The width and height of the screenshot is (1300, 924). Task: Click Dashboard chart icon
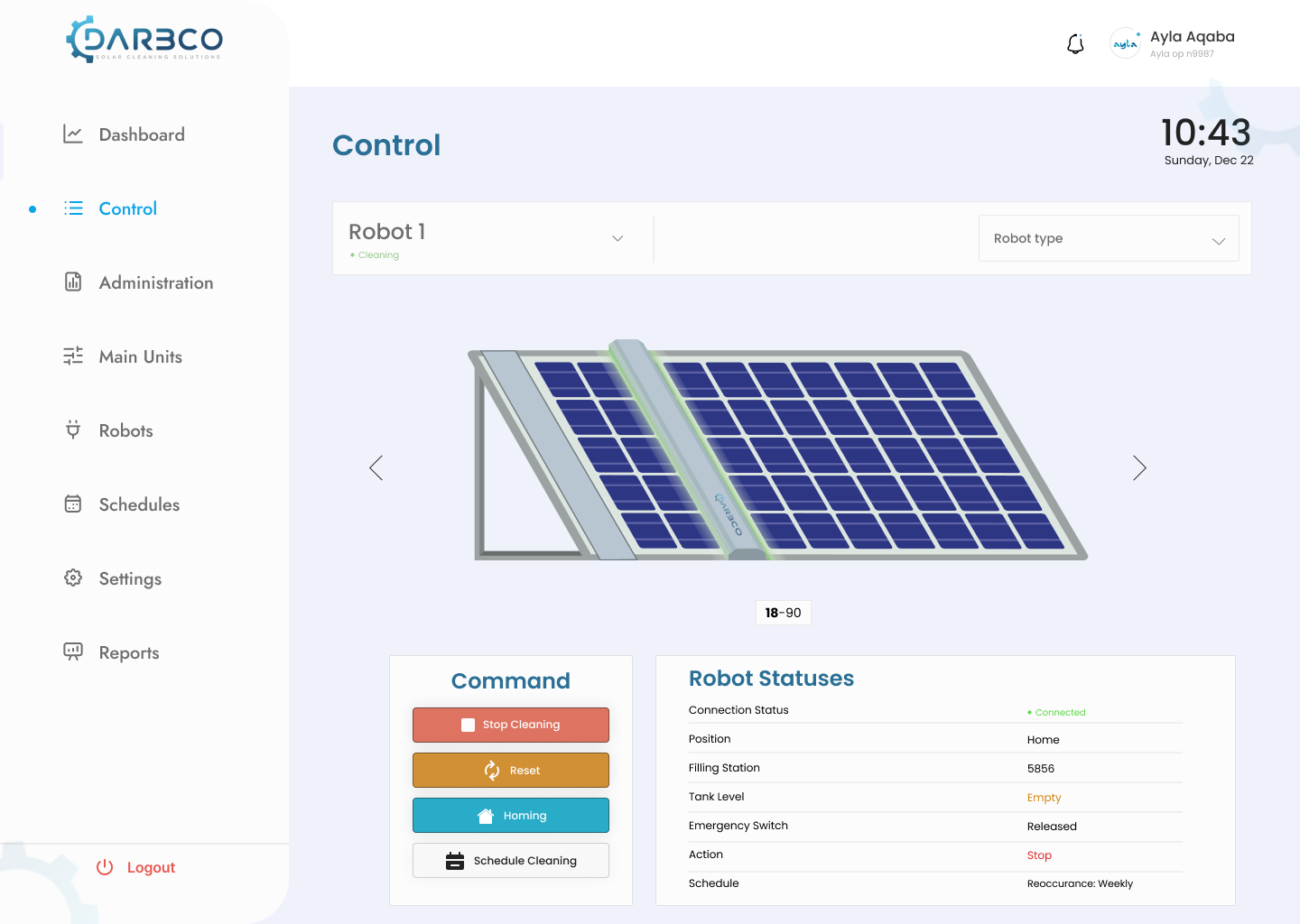click(x=73, y=134)
